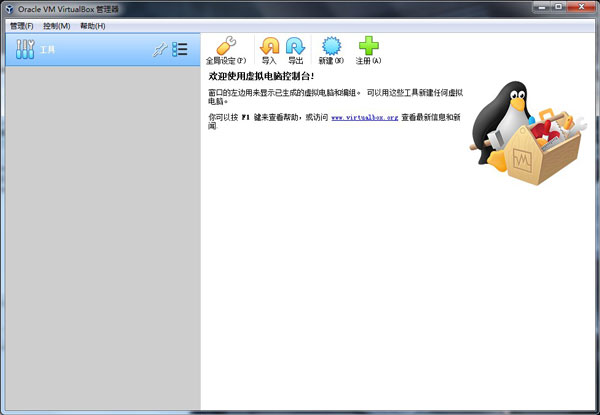Create a new VM with 新建 icon

click(331, 50)
